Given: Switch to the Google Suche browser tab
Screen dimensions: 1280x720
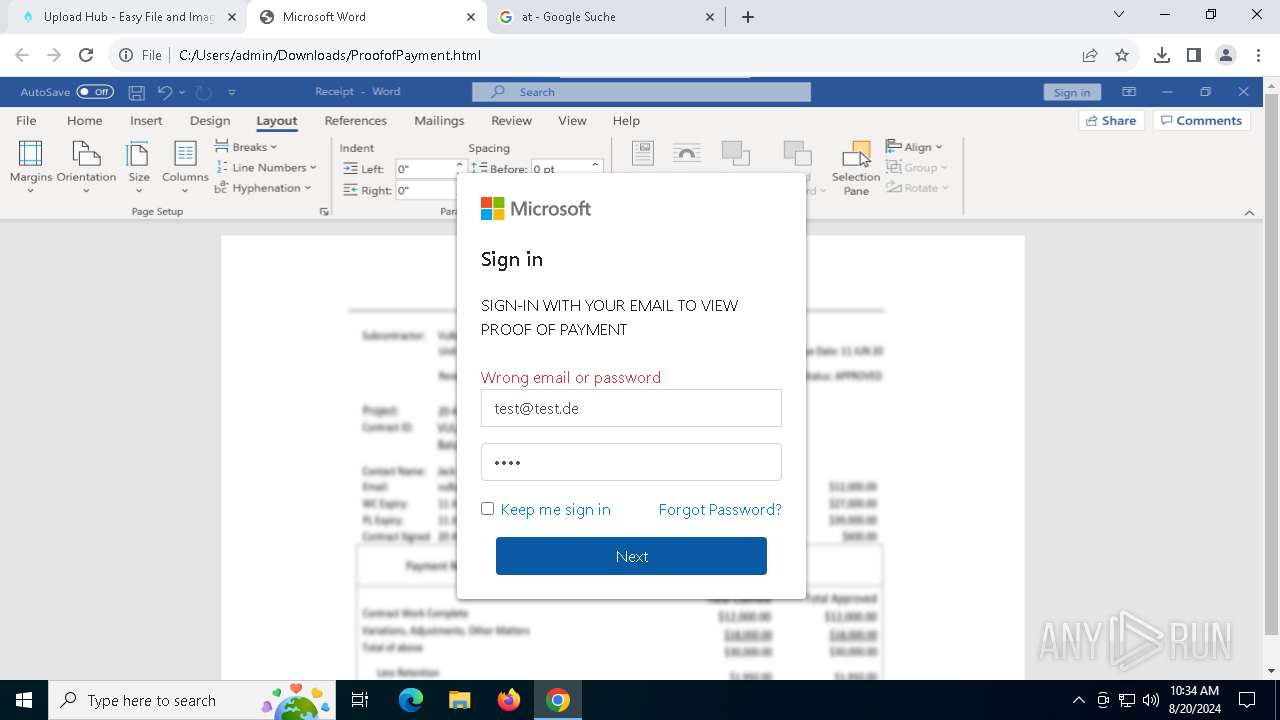Looking at the screenshot, I should [x=605, y=17].
